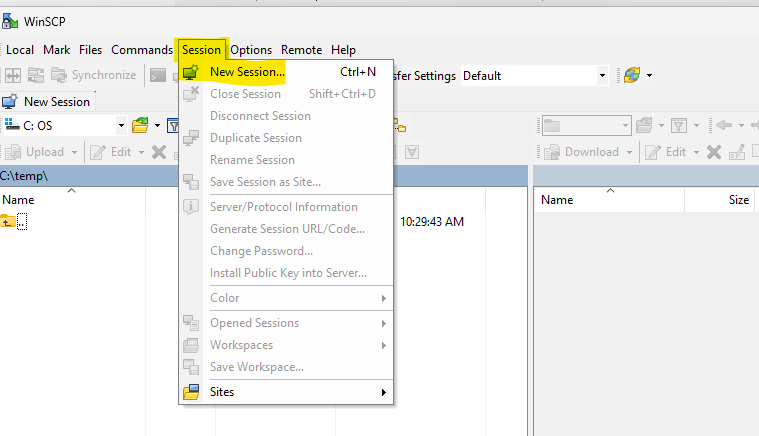The image size is (759, 436).
Task: Click the remote Download button
Action: (582, 152)
